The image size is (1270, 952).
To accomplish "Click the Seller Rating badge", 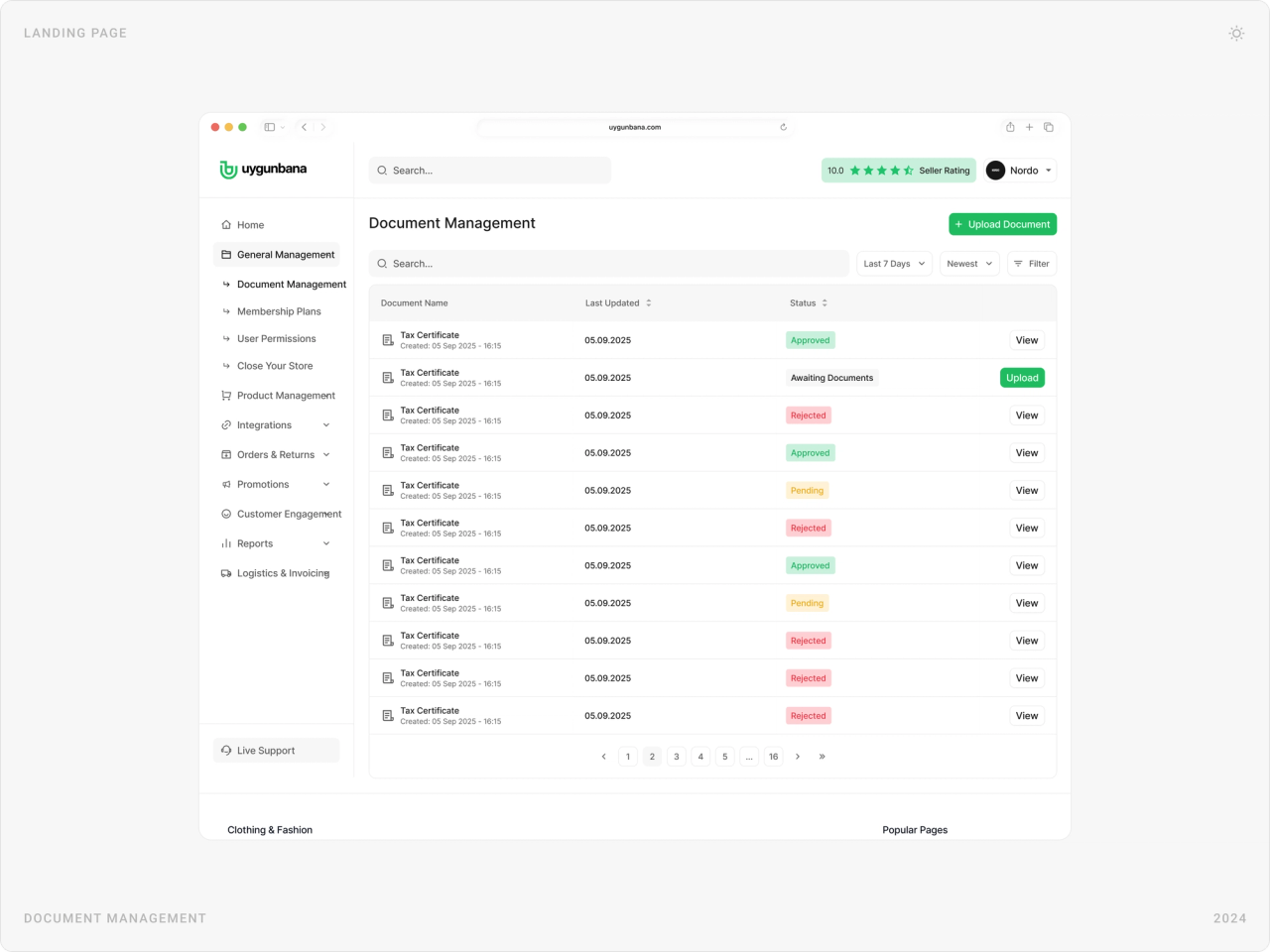I will coord(899,171).
